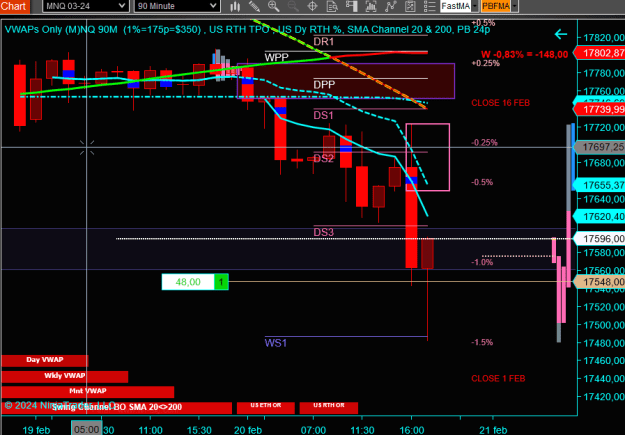This screenshot has height=435, width=625.
Task: Click the DPP daily pivot label
Action: click(324, 85)
